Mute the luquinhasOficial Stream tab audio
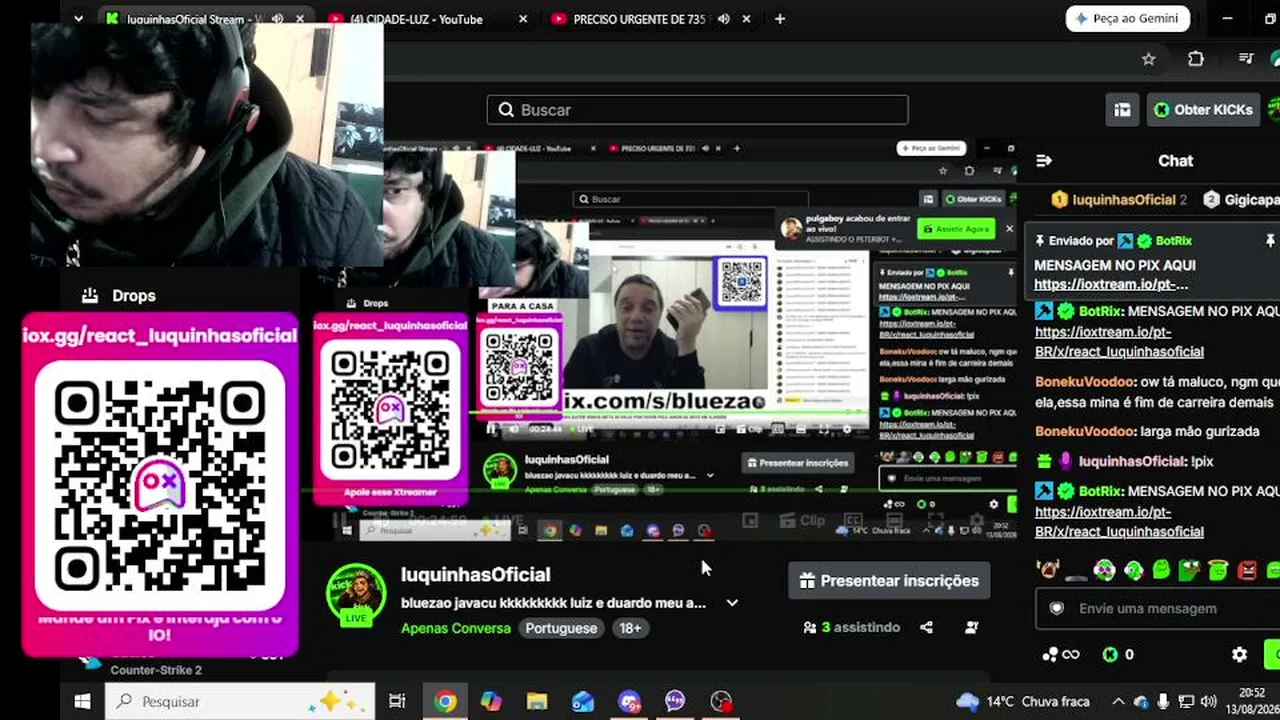Viewport: 1280px width, 720px height. tap(277, 19)
